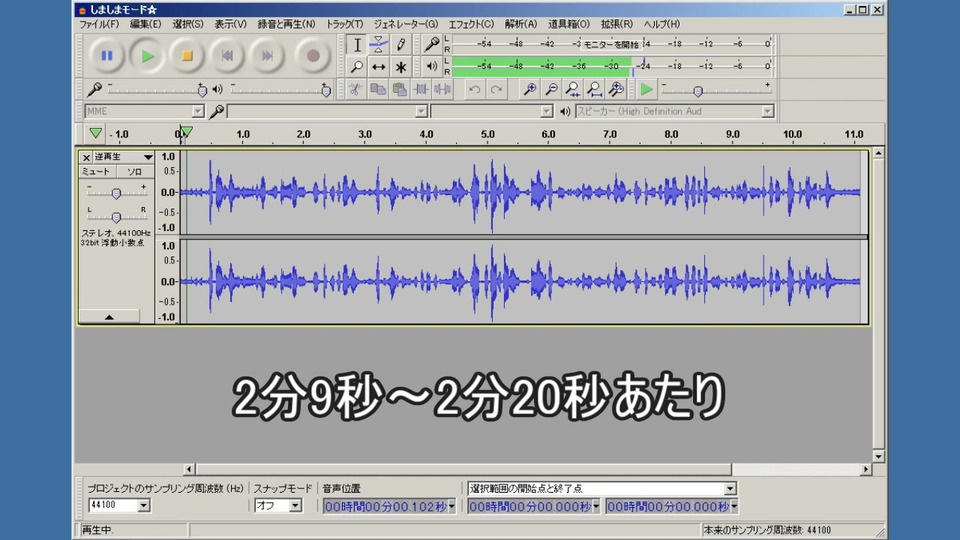Click the Paste icon

(400, 89)
